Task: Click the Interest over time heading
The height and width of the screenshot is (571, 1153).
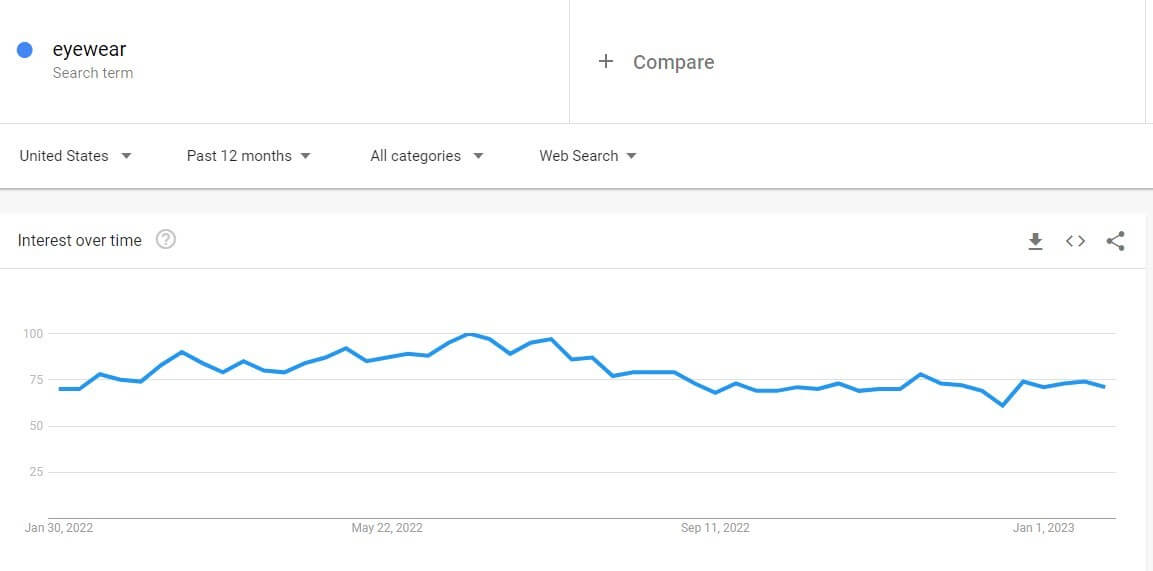Action: tap(79, 240)
